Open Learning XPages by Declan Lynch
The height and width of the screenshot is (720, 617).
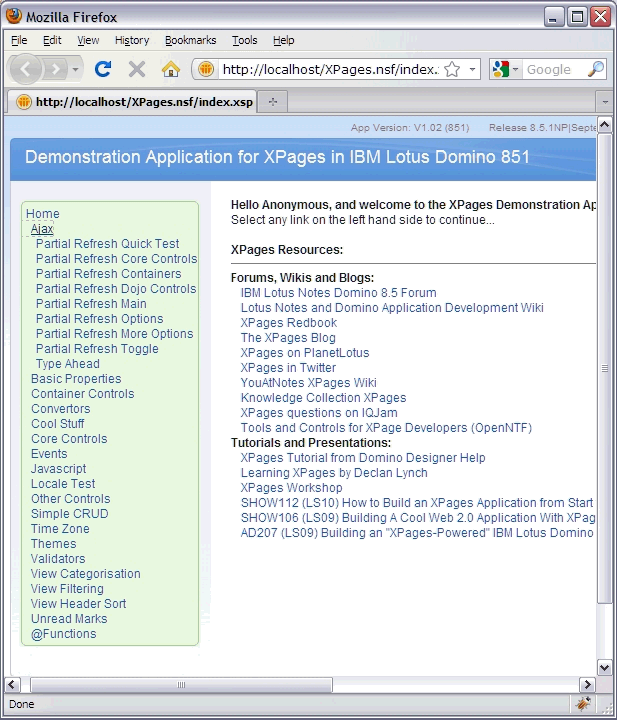point(334,472)
